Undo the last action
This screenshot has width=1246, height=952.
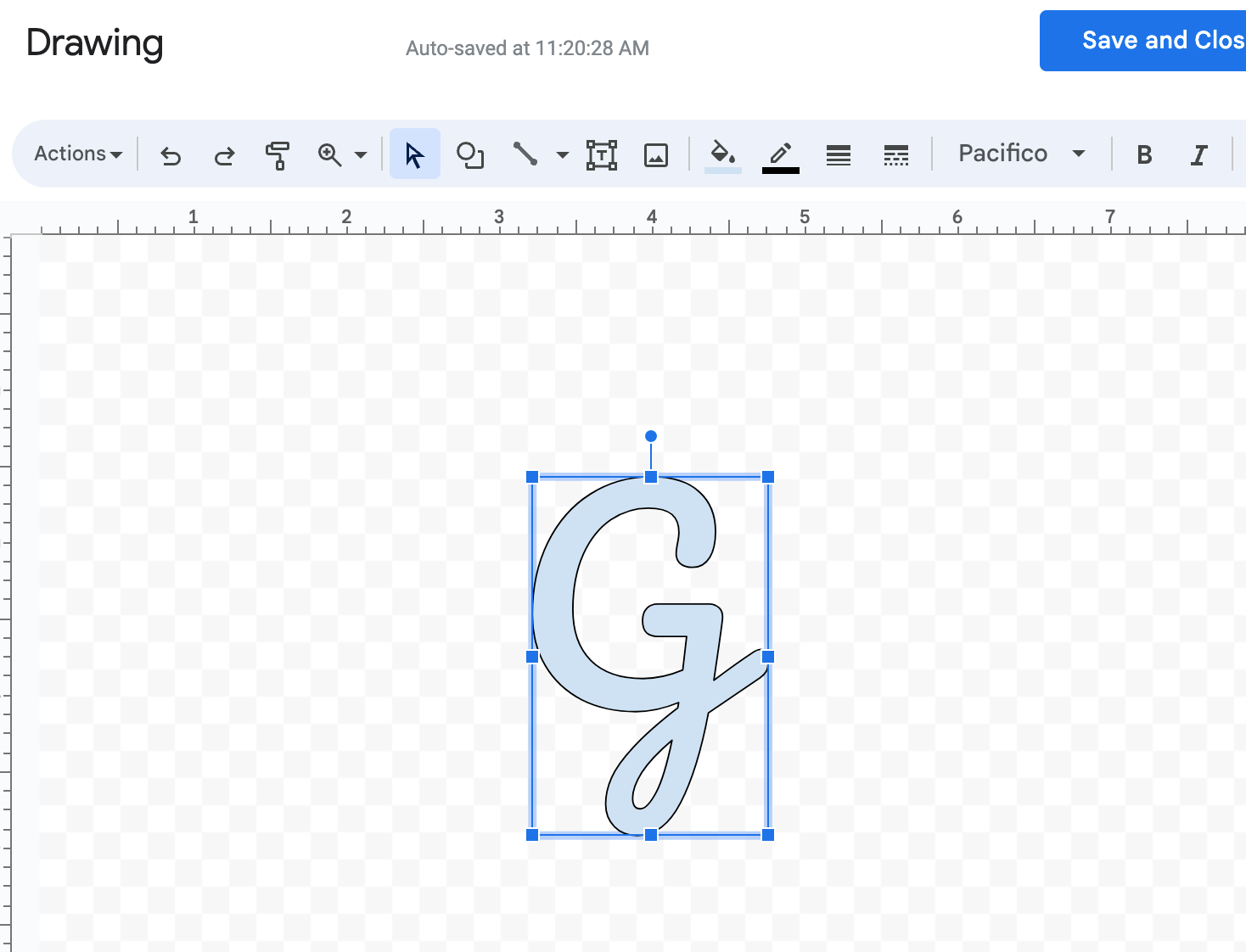click(171, 155)
